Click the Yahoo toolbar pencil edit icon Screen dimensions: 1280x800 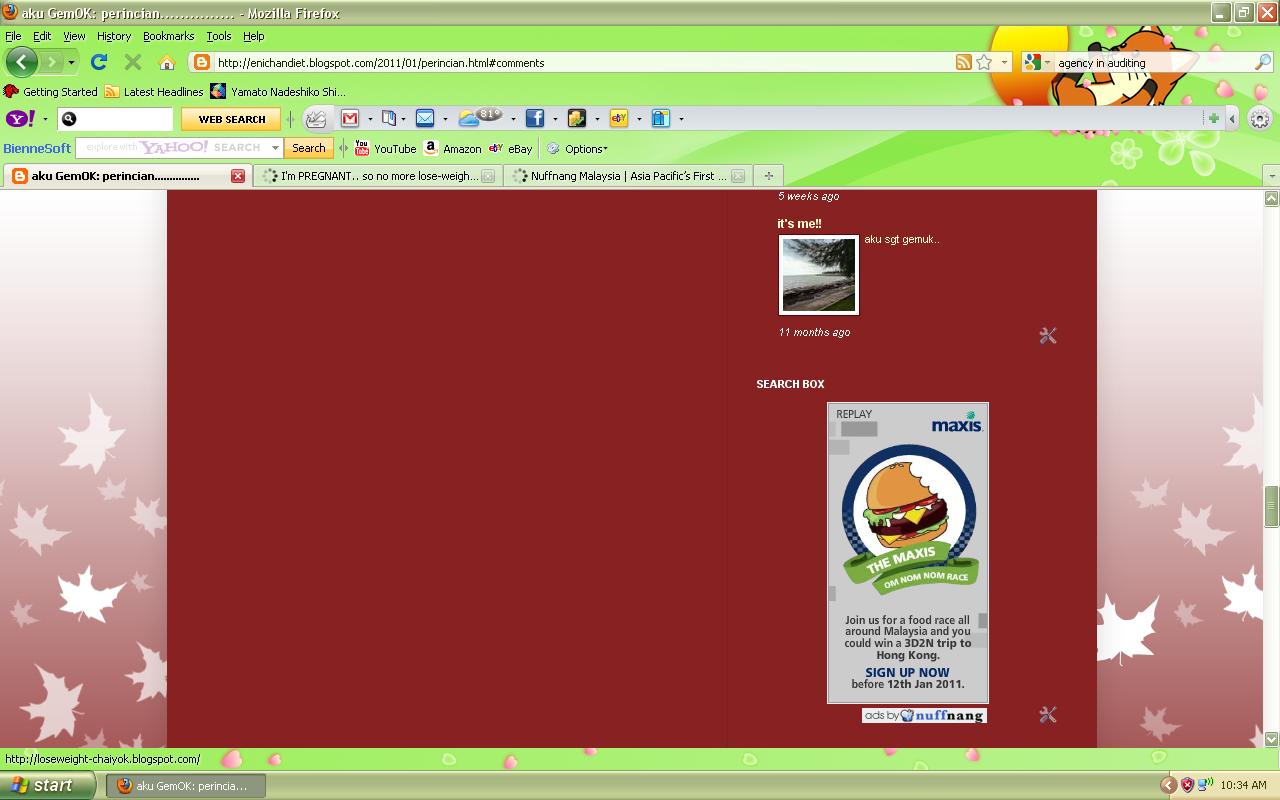pyautogui.click(x=316, y=119)
